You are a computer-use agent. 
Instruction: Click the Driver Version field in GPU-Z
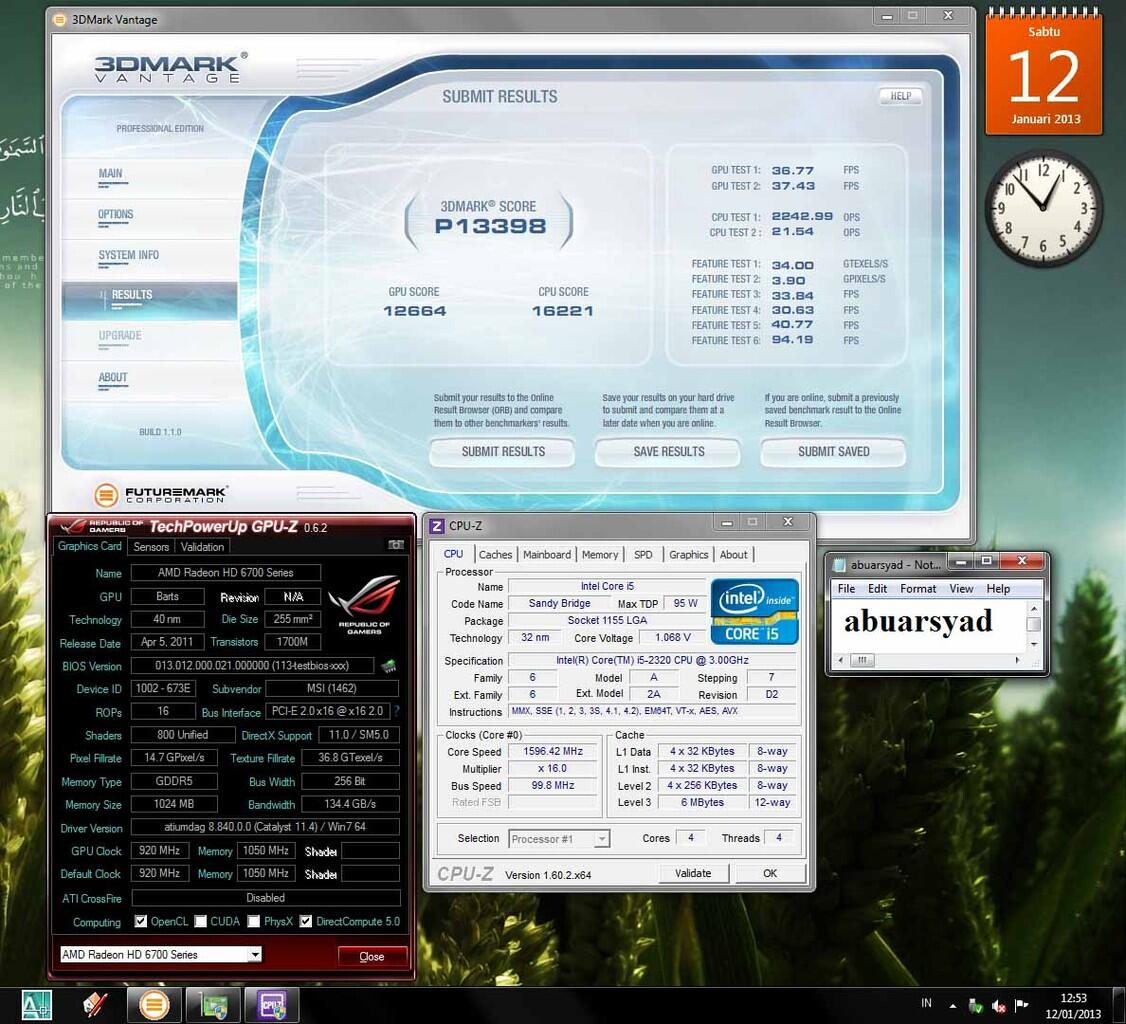point(265,827)
